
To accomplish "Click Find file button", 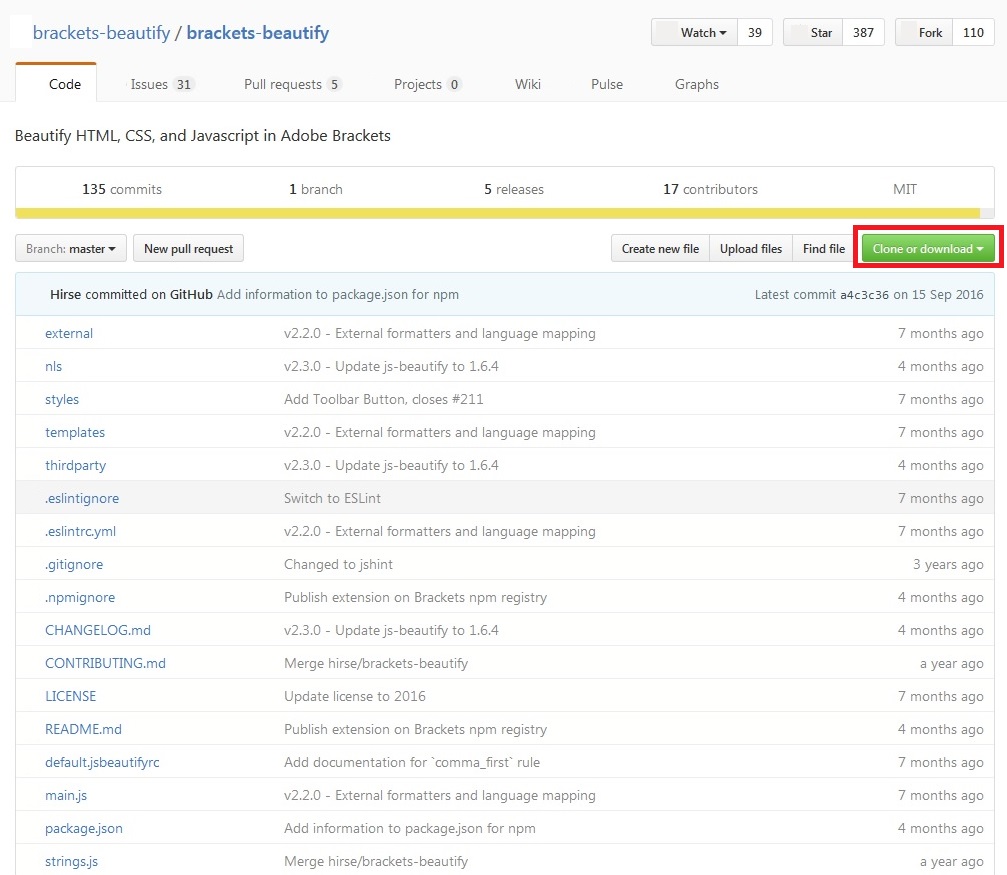I will pos(824,249).
